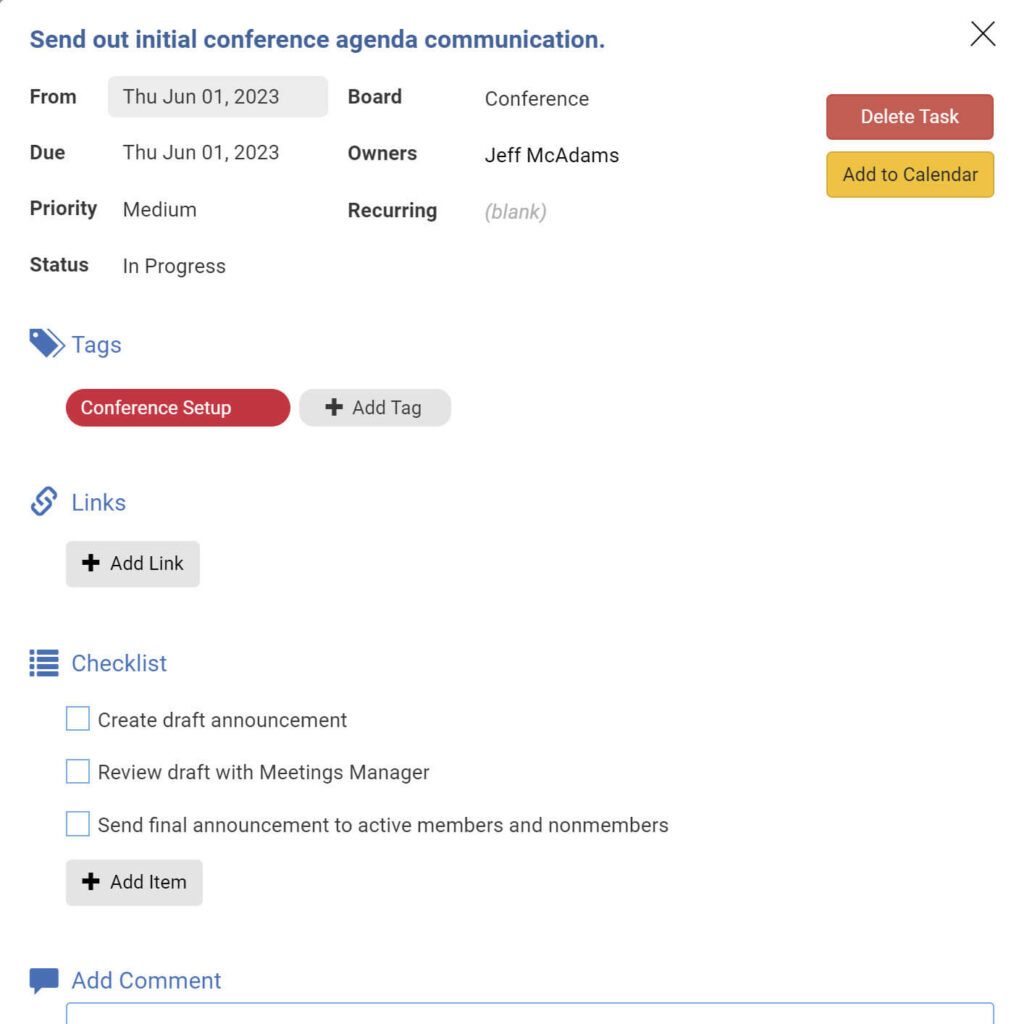Viewport: 1019px width, 1024px height.
Task: Select the red Conference Setup tag
Action: tap(177, 408)
